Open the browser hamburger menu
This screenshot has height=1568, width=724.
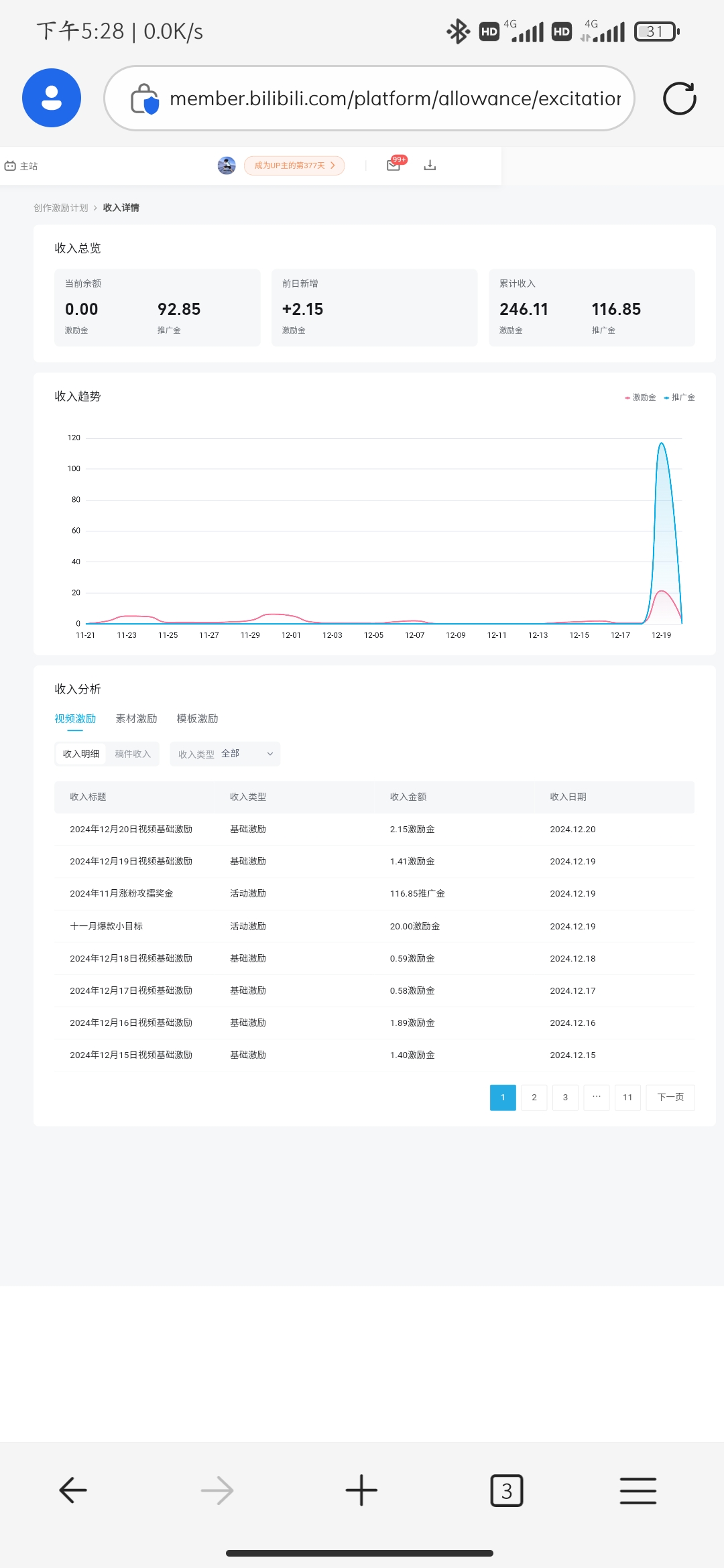coord(638,1490)
